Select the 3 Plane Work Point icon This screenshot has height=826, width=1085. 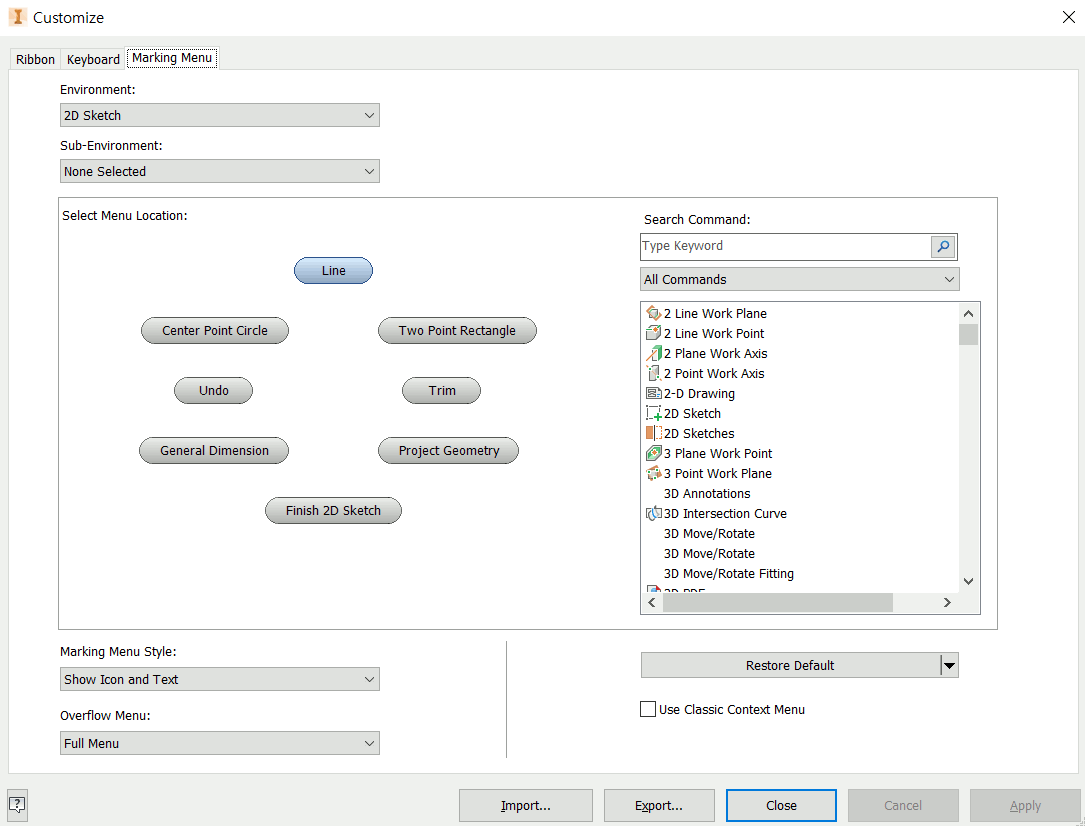tap(654, 454)
